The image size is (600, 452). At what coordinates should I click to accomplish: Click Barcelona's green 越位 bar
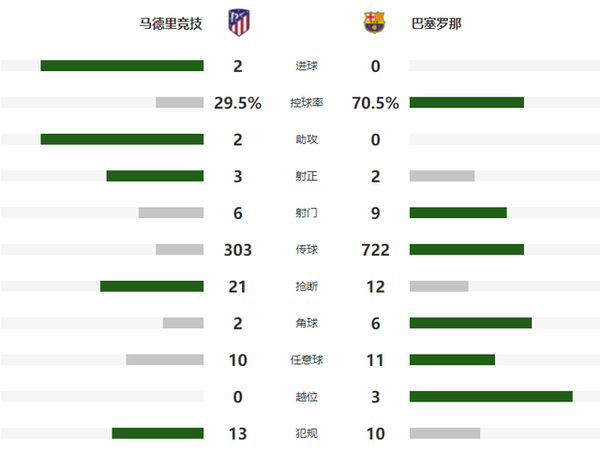point(491,397)
